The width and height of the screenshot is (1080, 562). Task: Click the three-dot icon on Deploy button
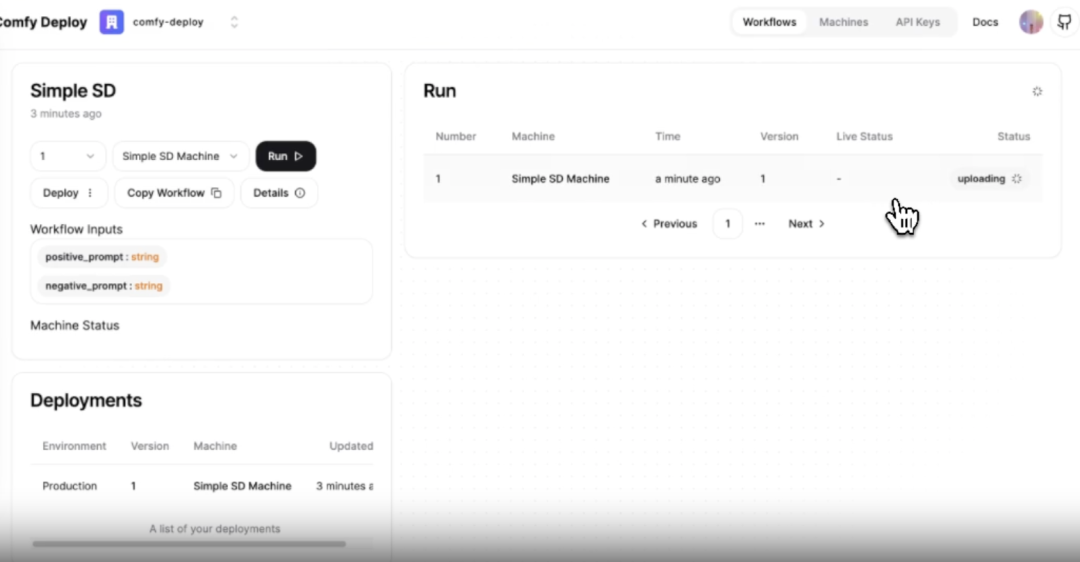pos(90,193)
